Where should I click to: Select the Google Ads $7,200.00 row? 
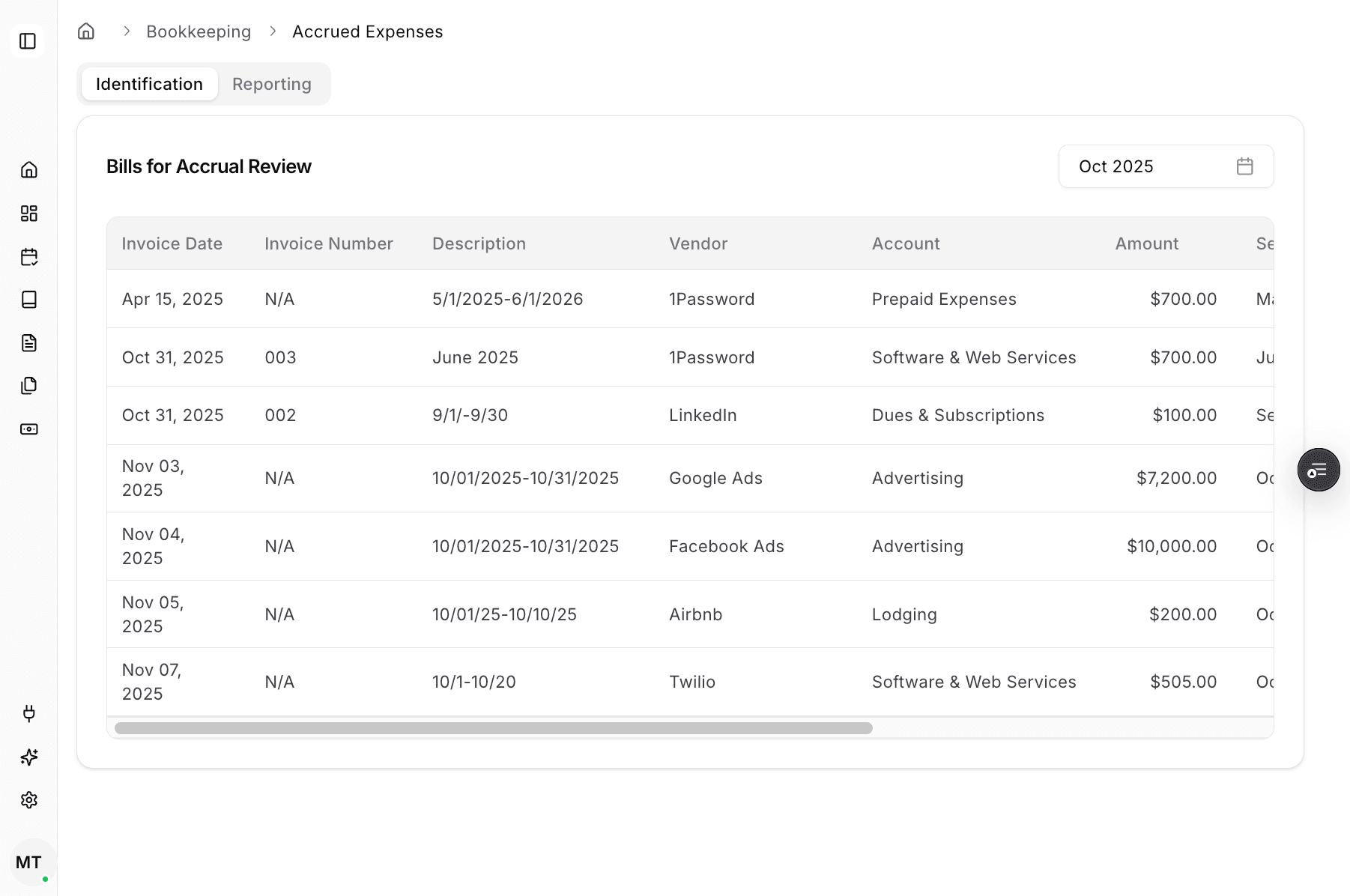(x=674, y=477)
